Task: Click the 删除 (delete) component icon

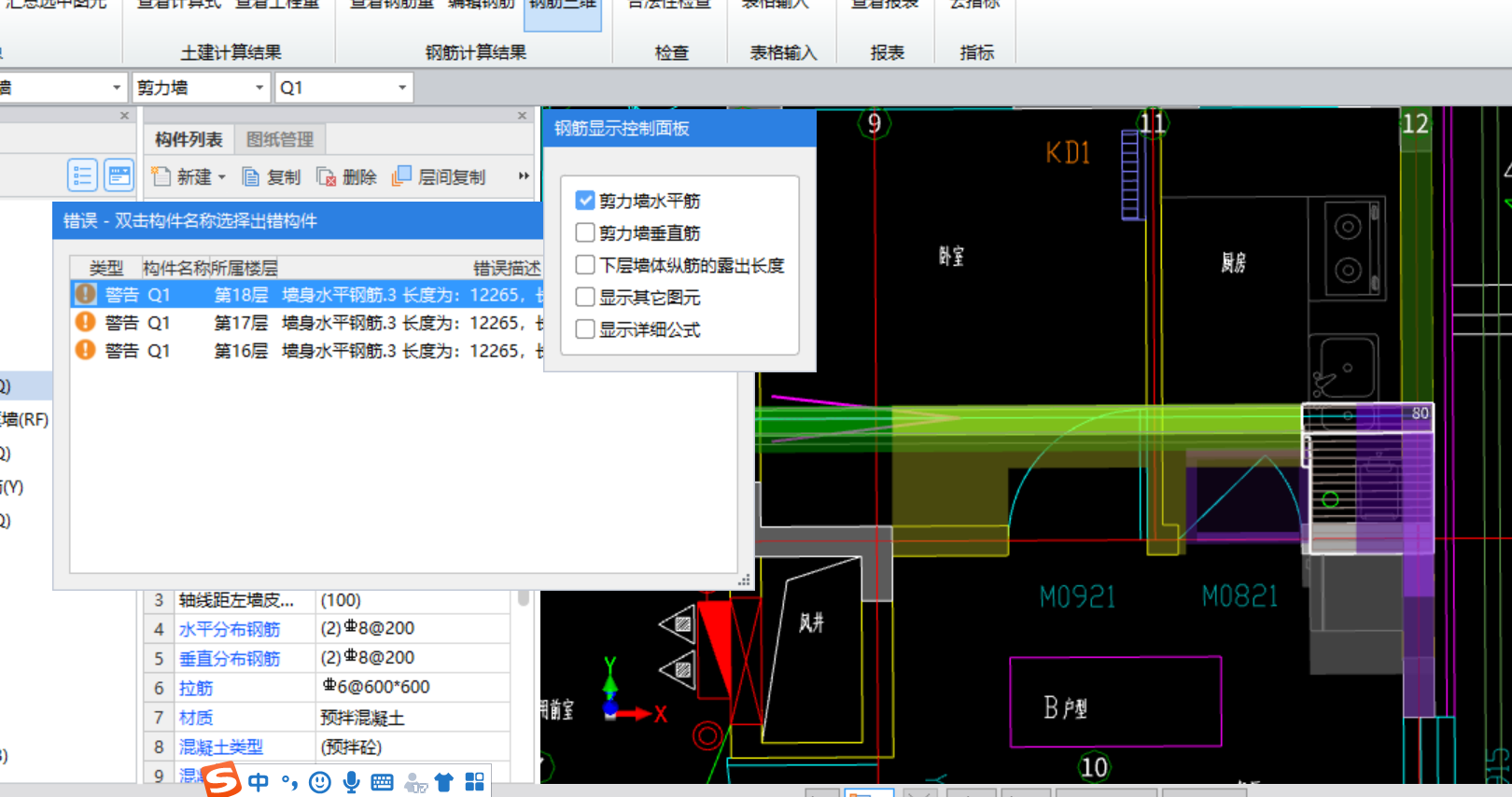Action: coord(326,176)
